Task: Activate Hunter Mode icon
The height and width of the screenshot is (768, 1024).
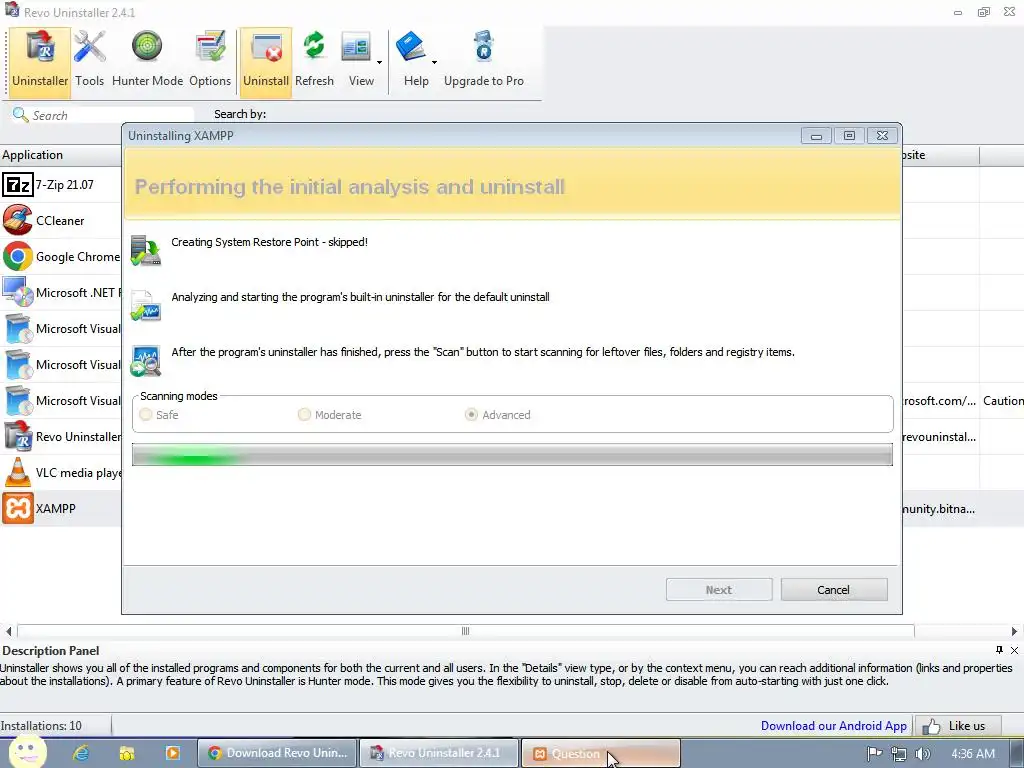Action: (147, 61)
